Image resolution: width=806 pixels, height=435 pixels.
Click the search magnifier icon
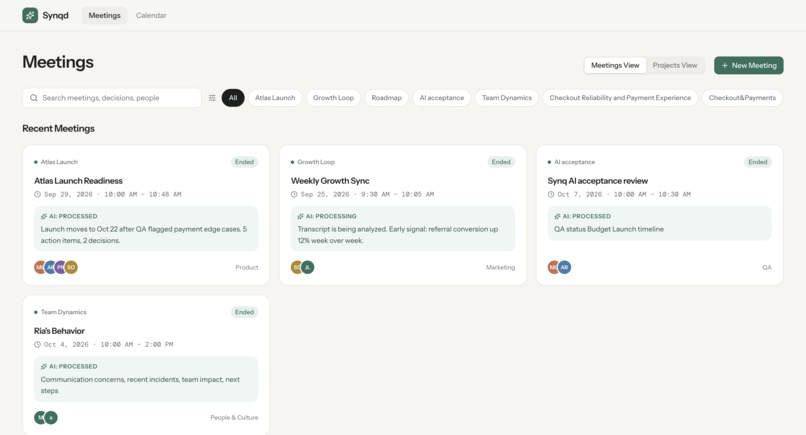(33, 98)
